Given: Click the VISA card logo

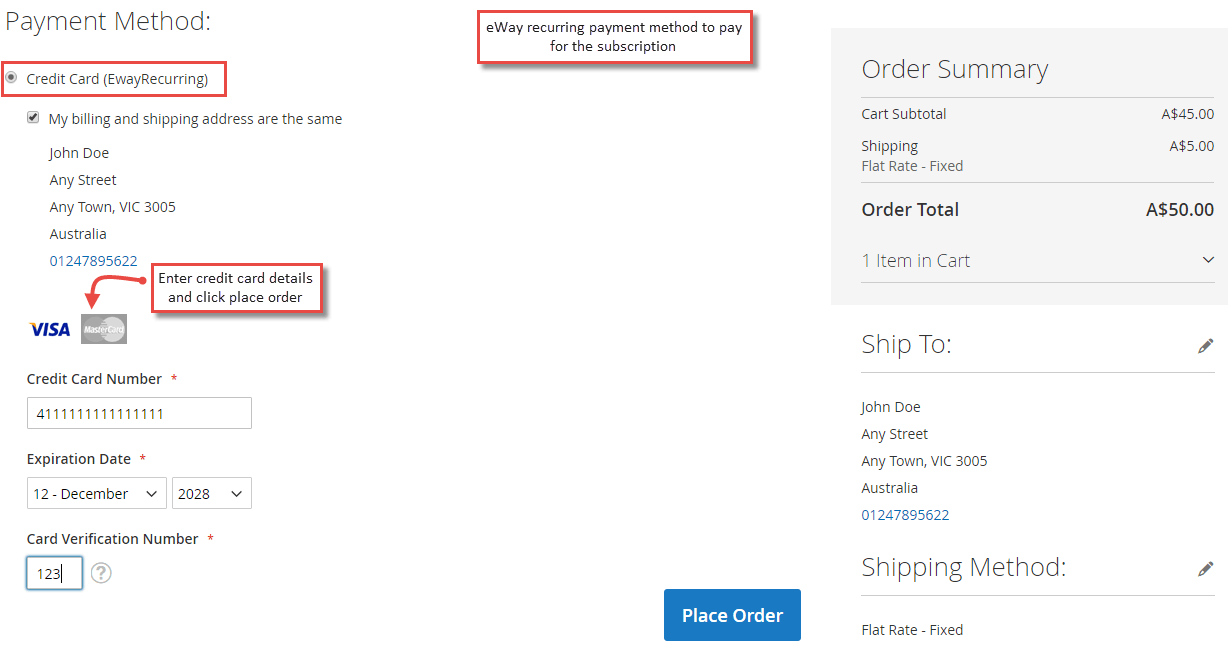Looking at the screenshot, I should pyautogui.click(x=50, y=329).
